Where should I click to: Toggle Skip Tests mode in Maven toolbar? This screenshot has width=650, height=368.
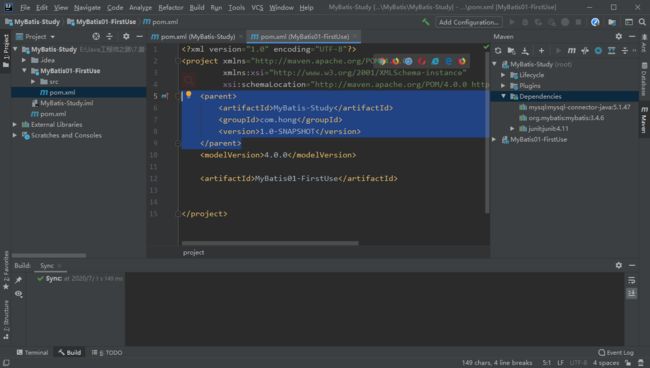tap(598, 51)
